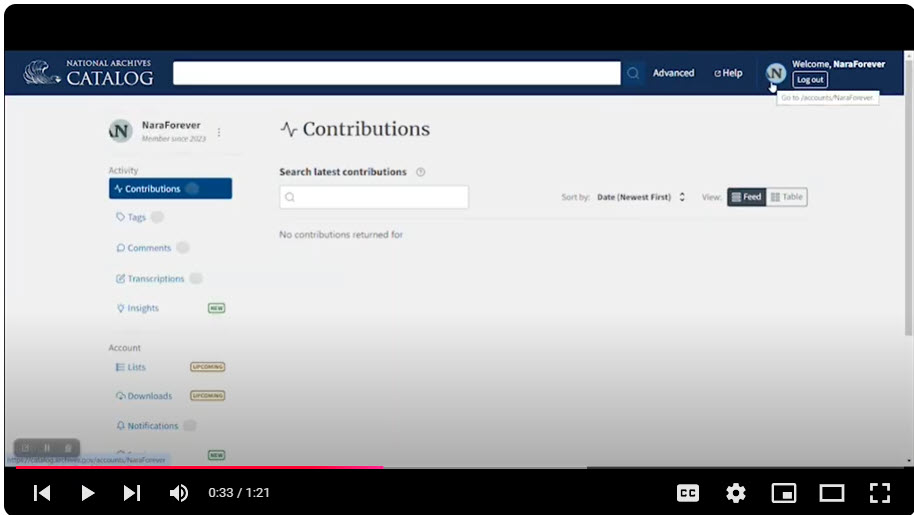This screenshot has height=515, width=914.
Task: Toggle closed captions on video
Action: tap(688, 493)
